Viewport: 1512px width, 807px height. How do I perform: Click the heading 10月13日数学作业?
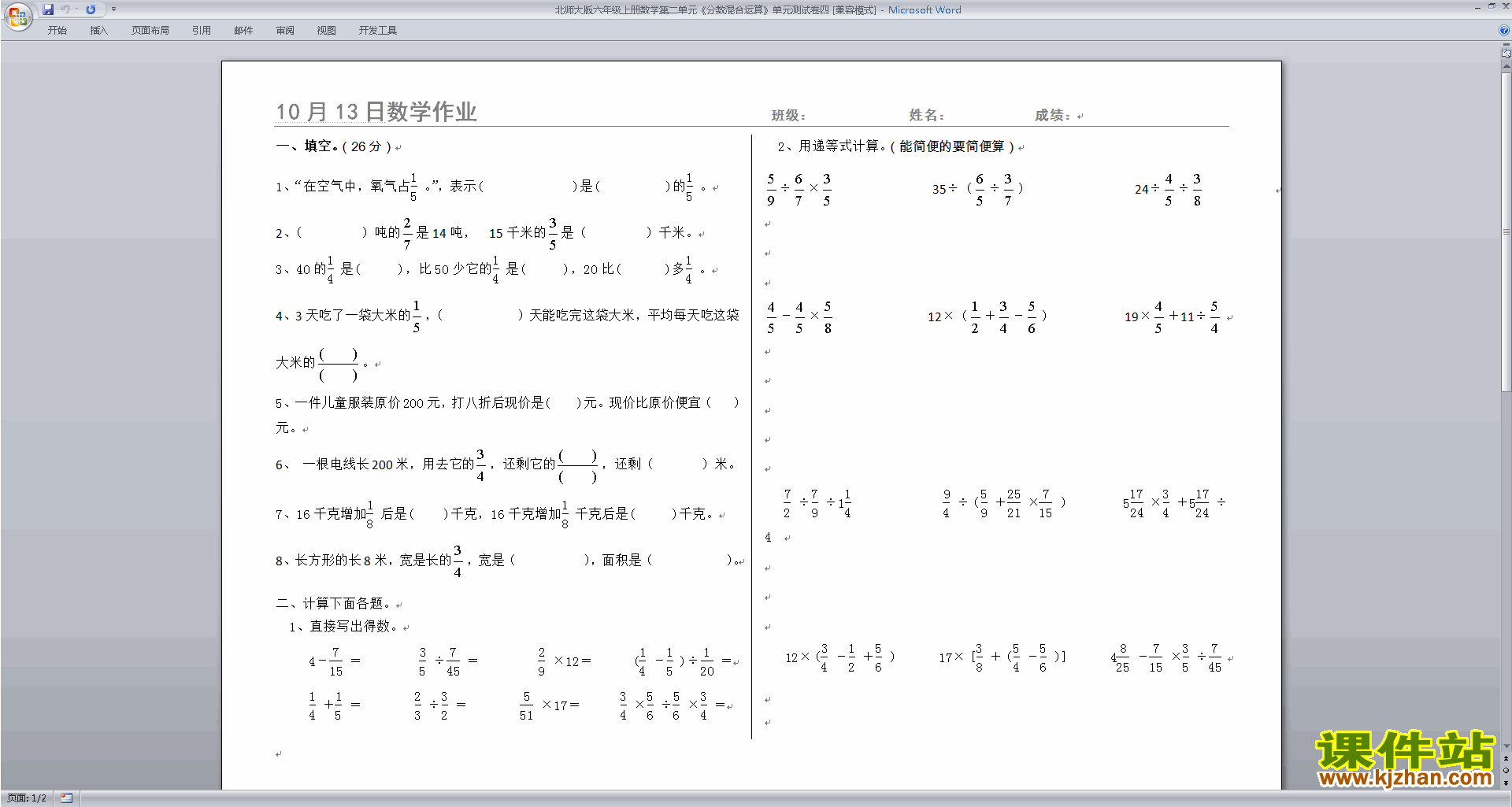point(376,112)
